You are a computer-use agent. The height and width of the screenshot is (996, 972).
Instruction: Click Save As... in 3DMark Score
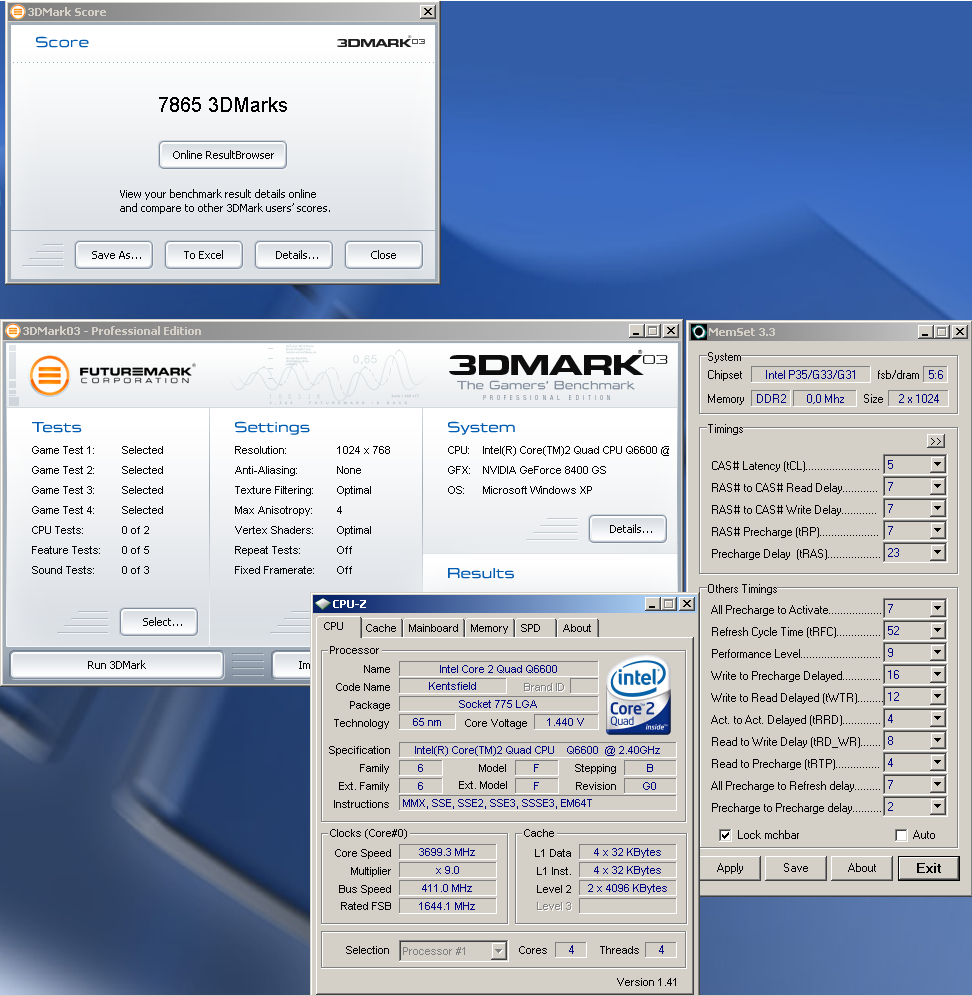(114, 255)
